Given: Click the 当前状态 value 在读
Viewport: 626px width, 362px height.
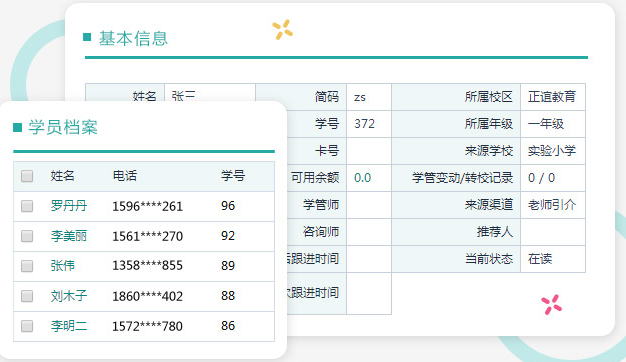Looking at the screenshot, I should (540, 259).
